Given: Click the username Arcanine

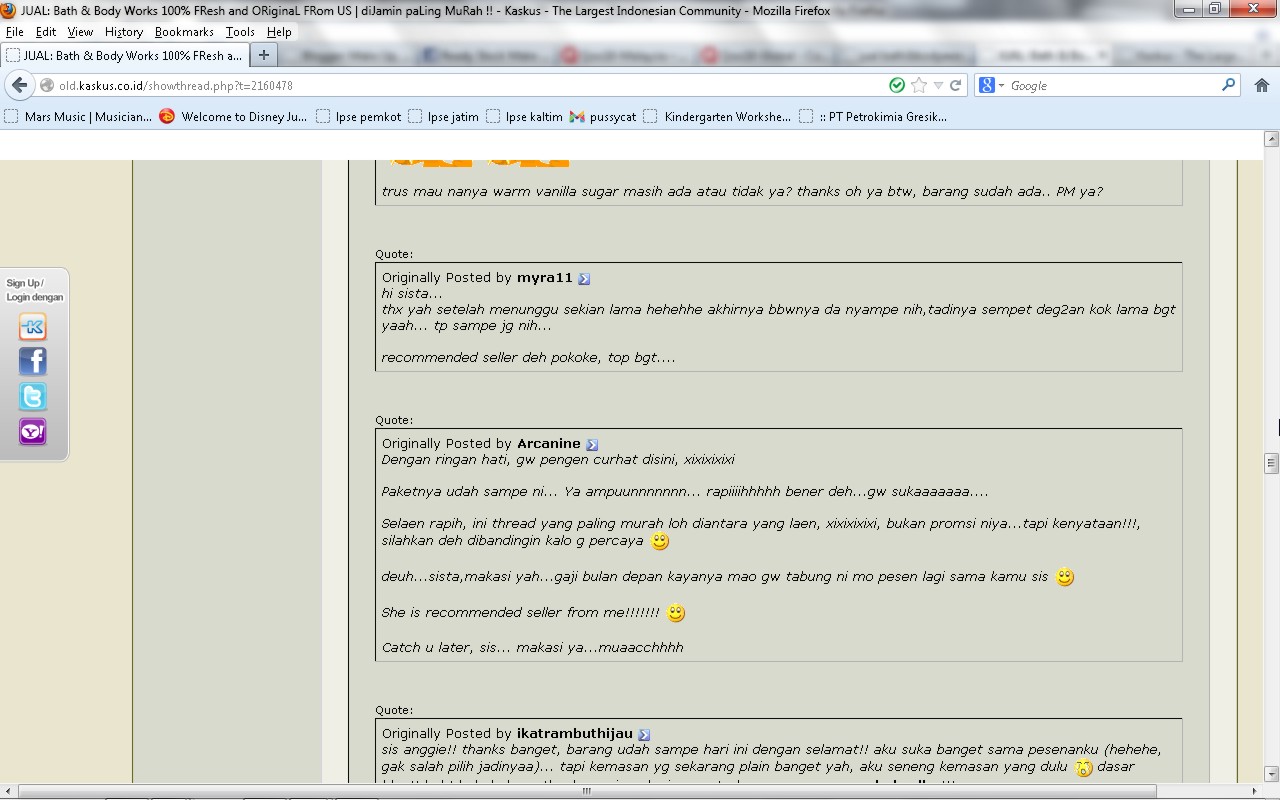Looking at the screenshot, I should click(549, 444).
